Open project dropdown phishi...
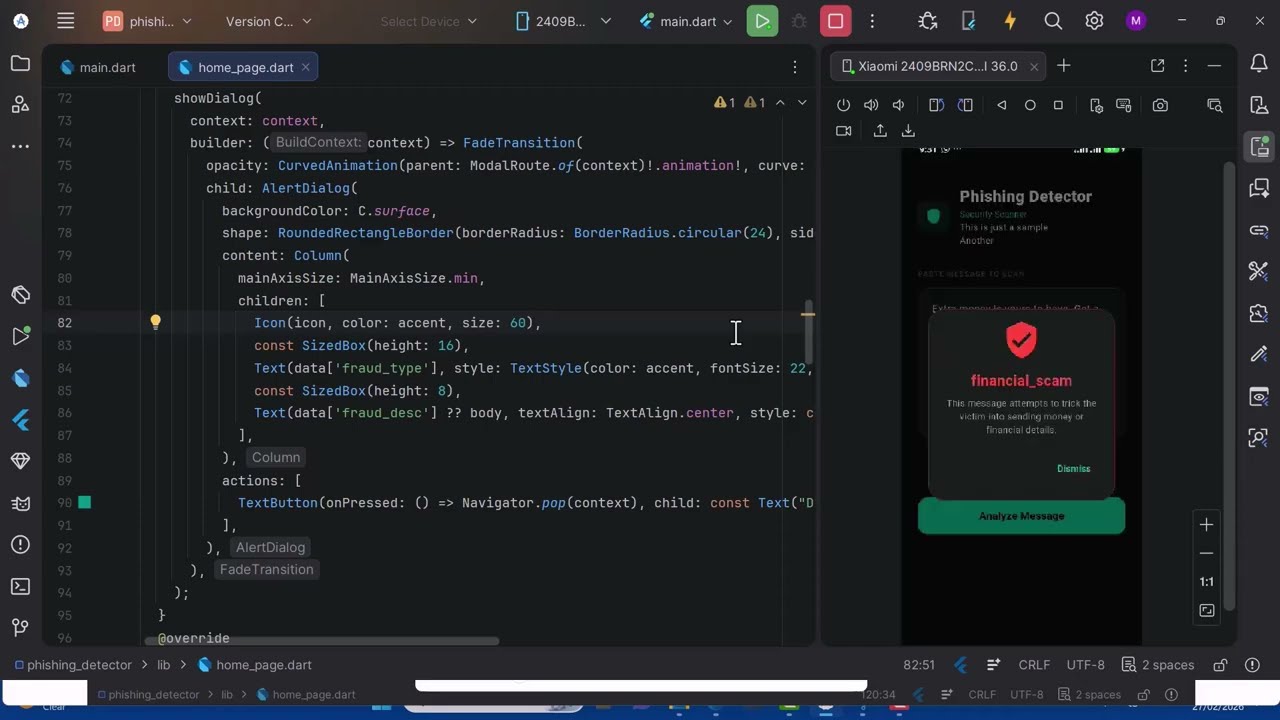This screenshot has height=720, width=1280. point(147,21)
